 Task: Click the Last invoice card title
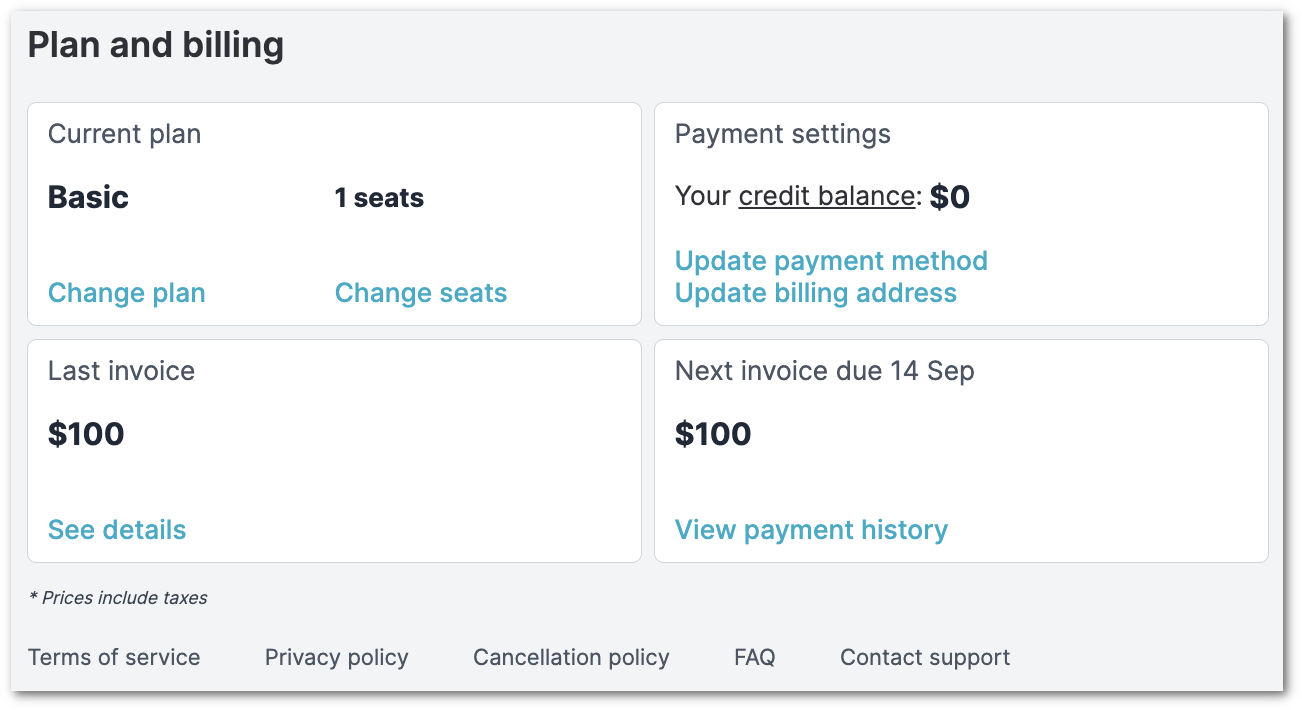click(x=121, y=371)
